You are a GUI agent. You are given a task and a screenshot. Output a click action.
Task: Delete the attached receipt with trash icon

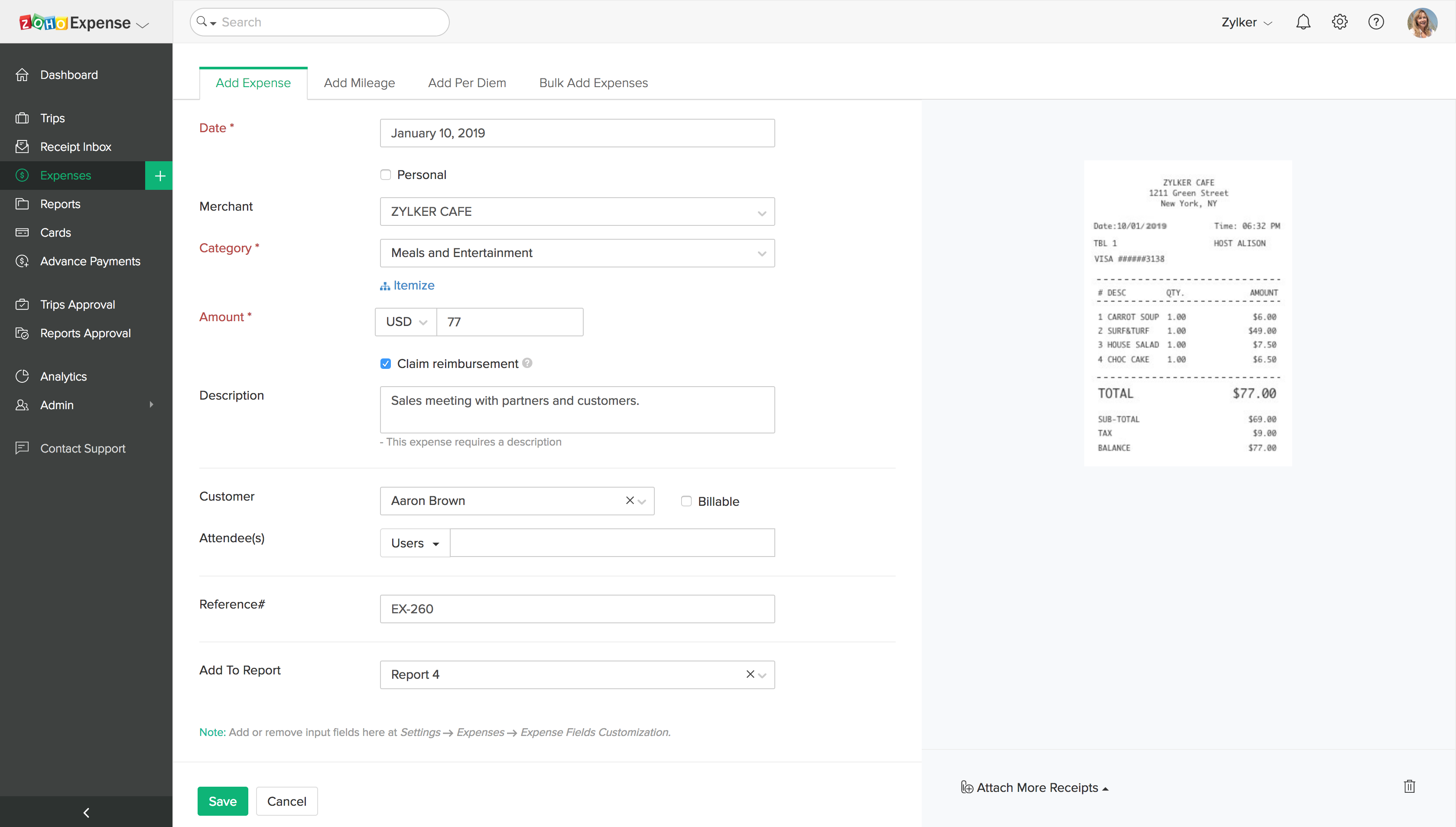click(1410, 787)
